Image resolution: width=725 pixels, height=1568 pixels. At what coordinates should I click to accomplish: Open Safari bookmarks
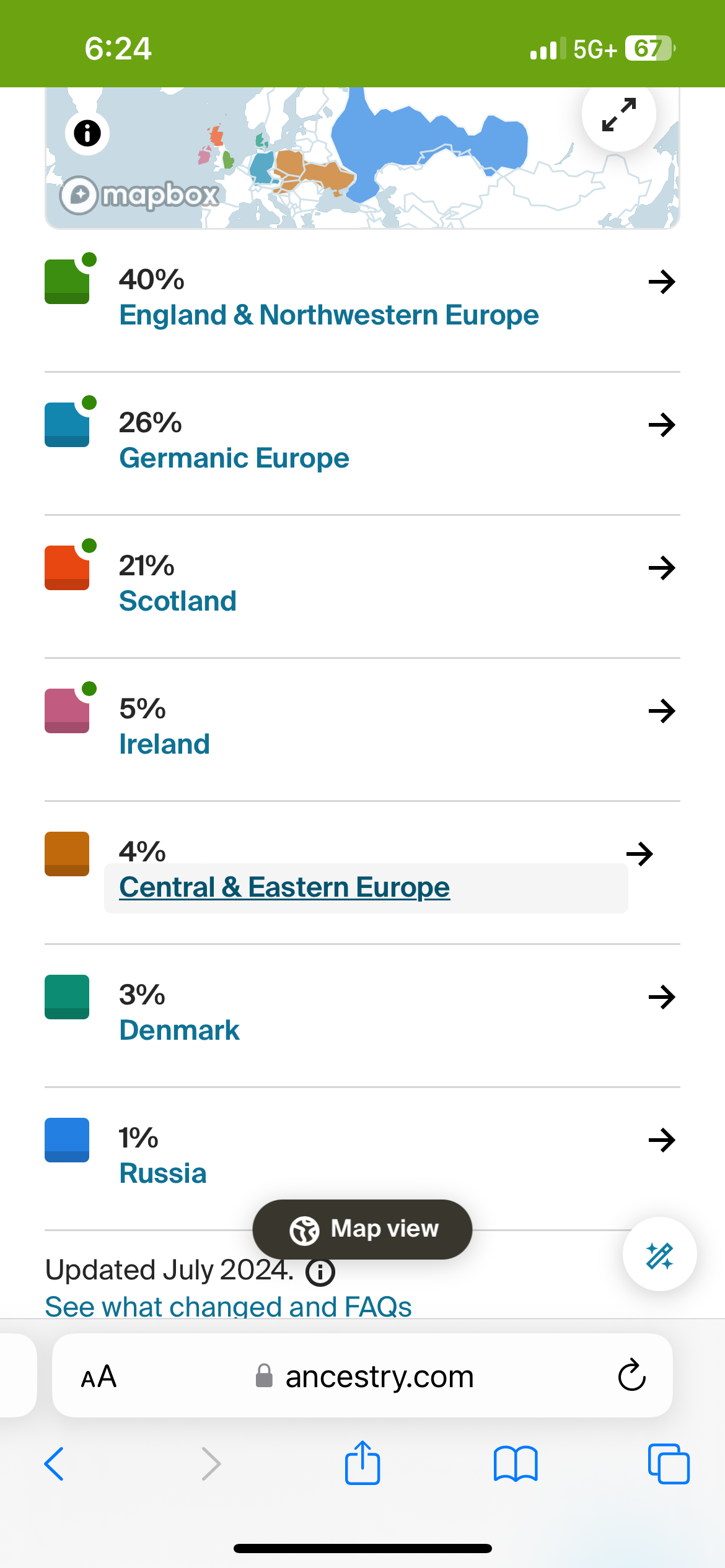pyautogui.click(x=516, y=1464)
